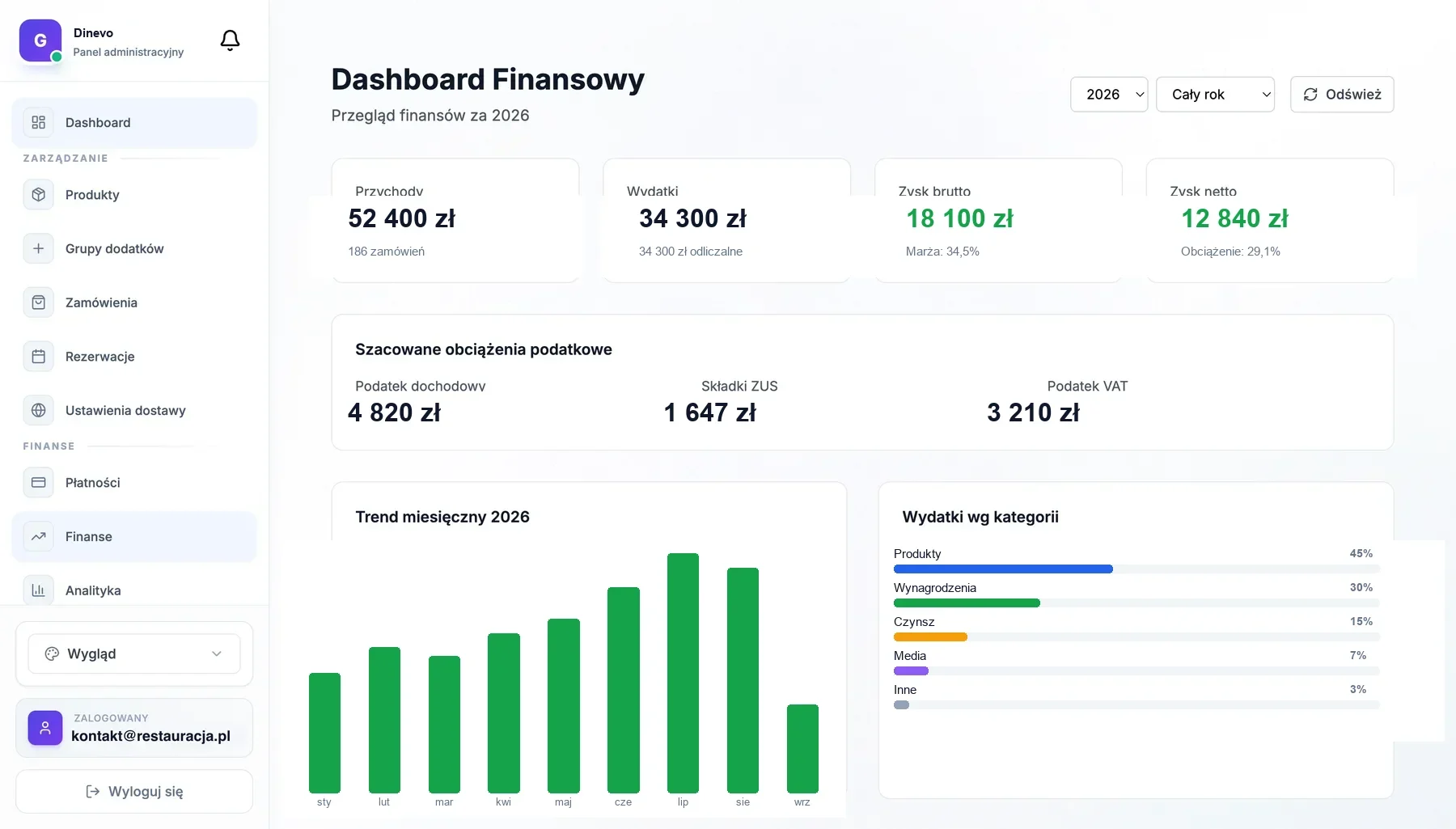This screenshot has height=829, width=1456.
Task: Click the Analityka bar chart icon
Action: click(x=38, y=590)
